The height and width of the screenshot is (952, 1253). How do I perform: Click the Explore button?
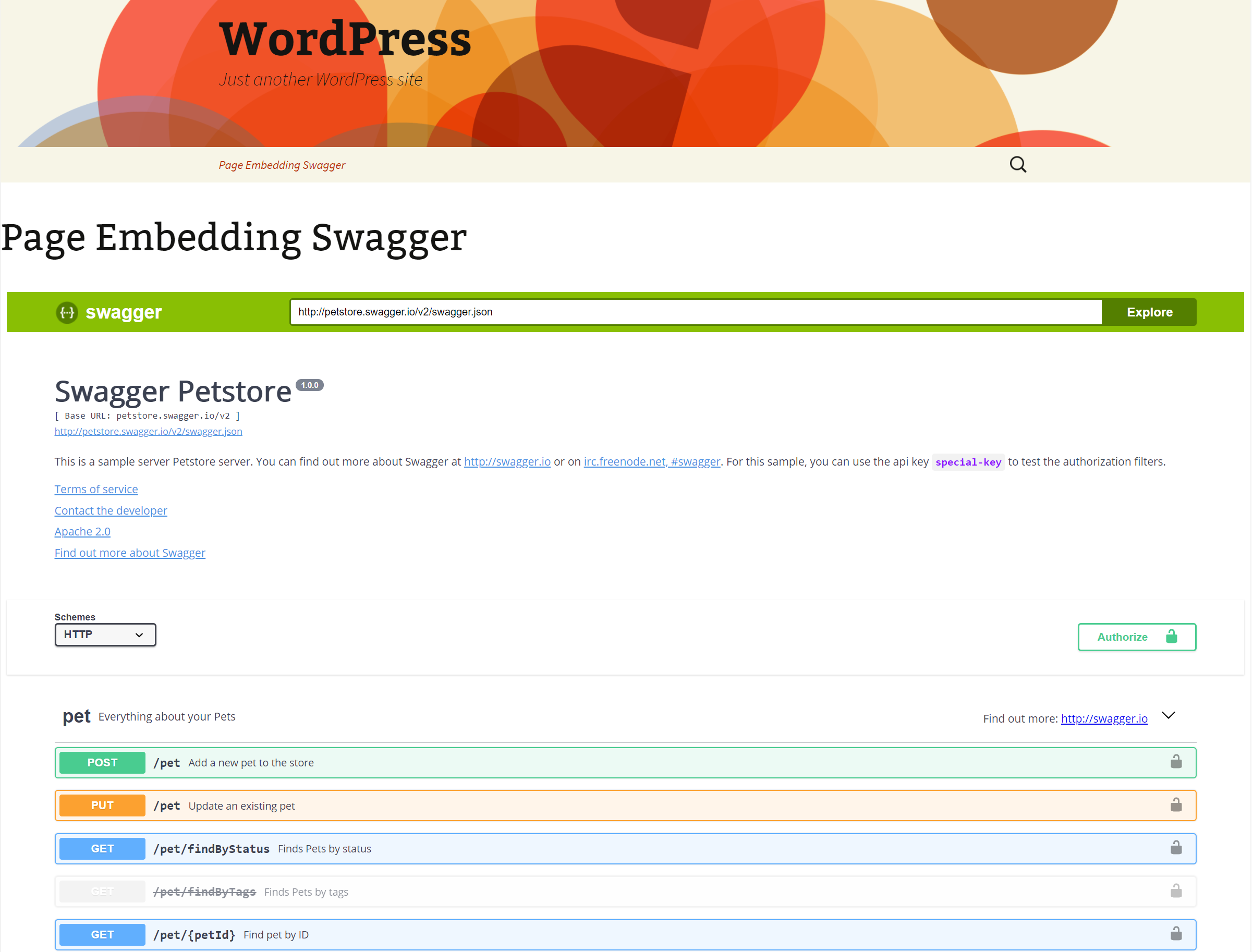pos(1149,311)
